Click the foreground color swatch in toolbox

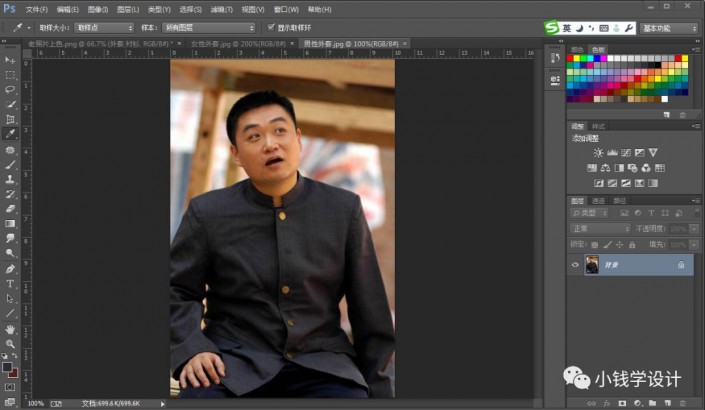coord(8,366)
